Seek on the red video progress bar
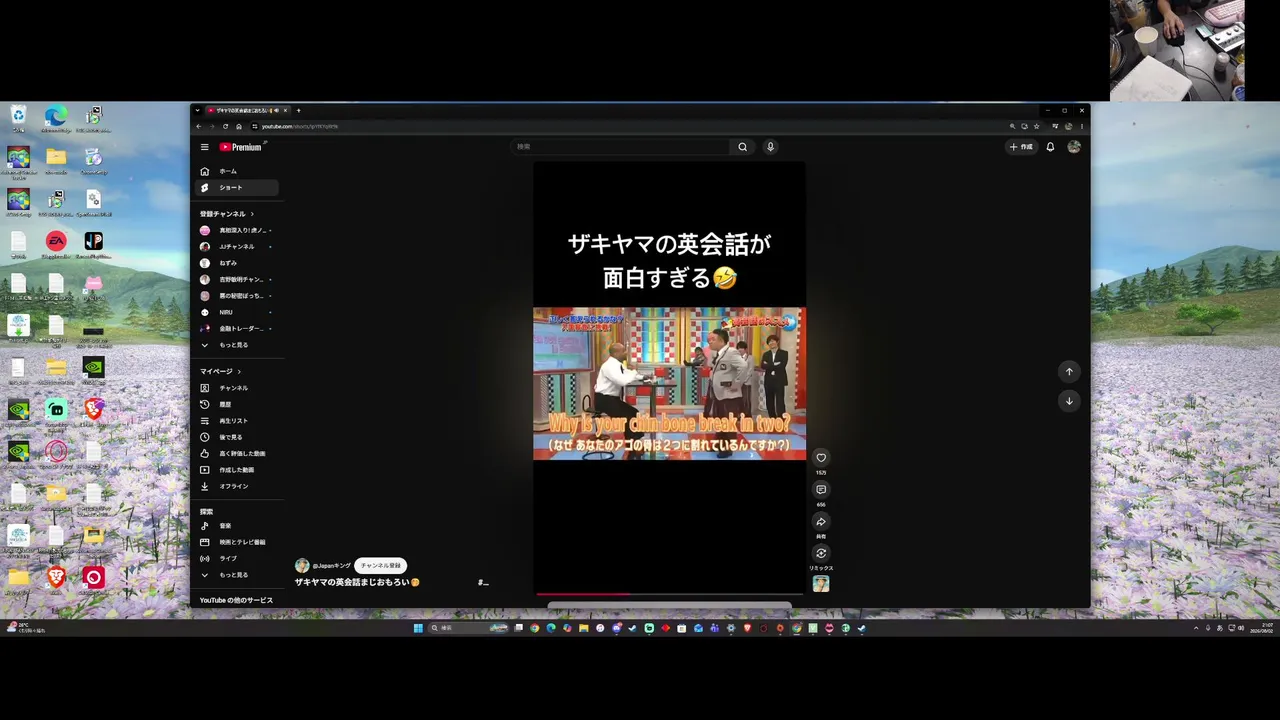The width and height of the screenshot is (1280, 720). (669, 594)
